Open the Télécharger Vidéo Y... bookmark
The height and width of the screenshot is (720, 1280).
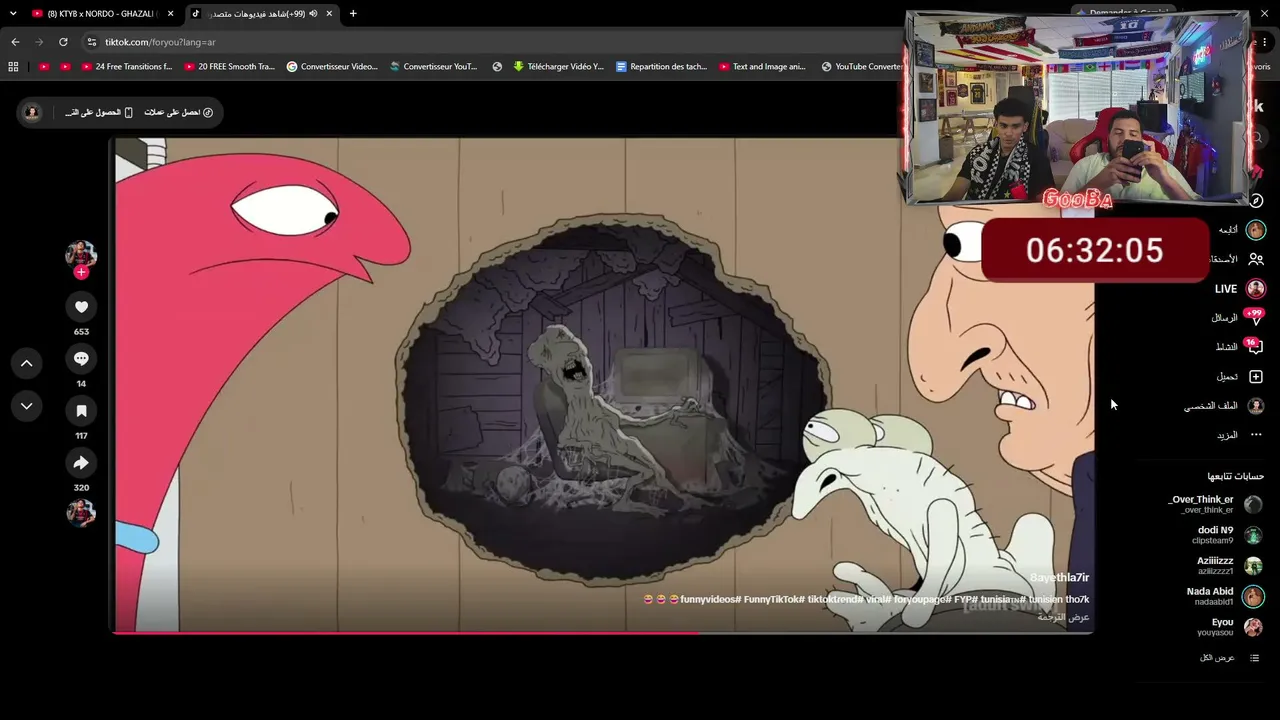click(x=559, y=67)
